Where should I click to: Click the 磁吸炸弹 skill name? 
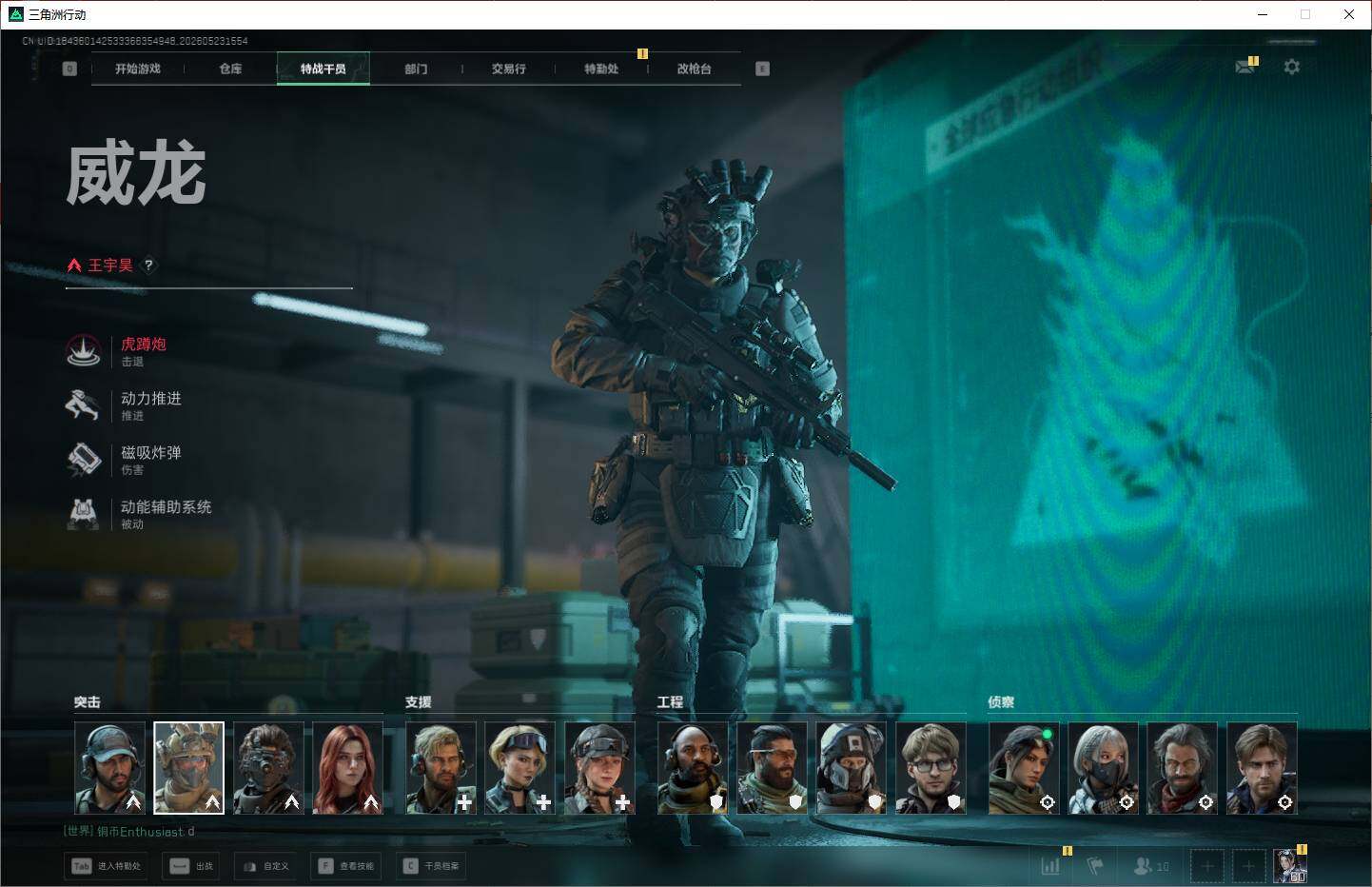point(151,453)
